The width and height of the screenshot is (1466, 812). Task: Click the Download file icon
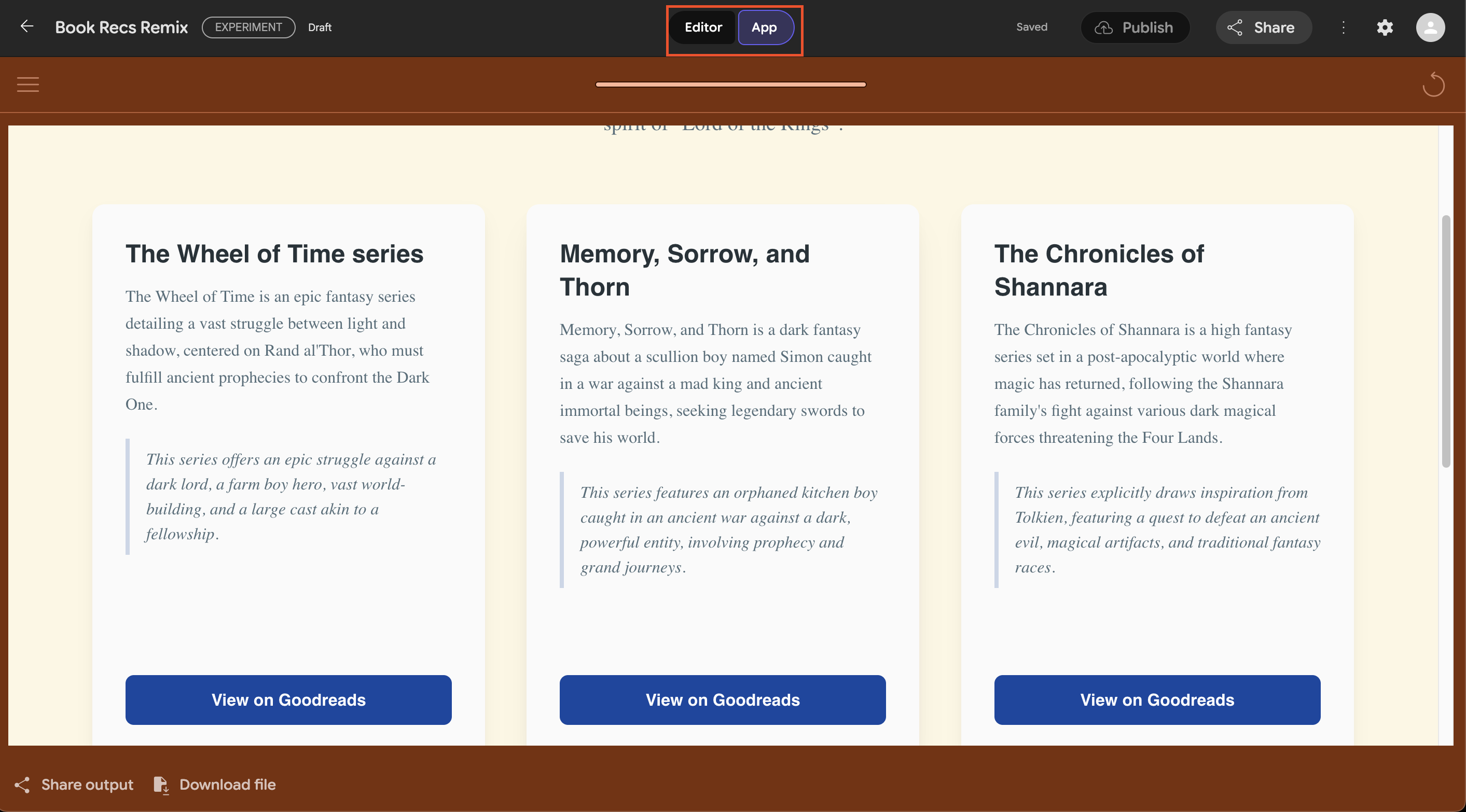161,785
